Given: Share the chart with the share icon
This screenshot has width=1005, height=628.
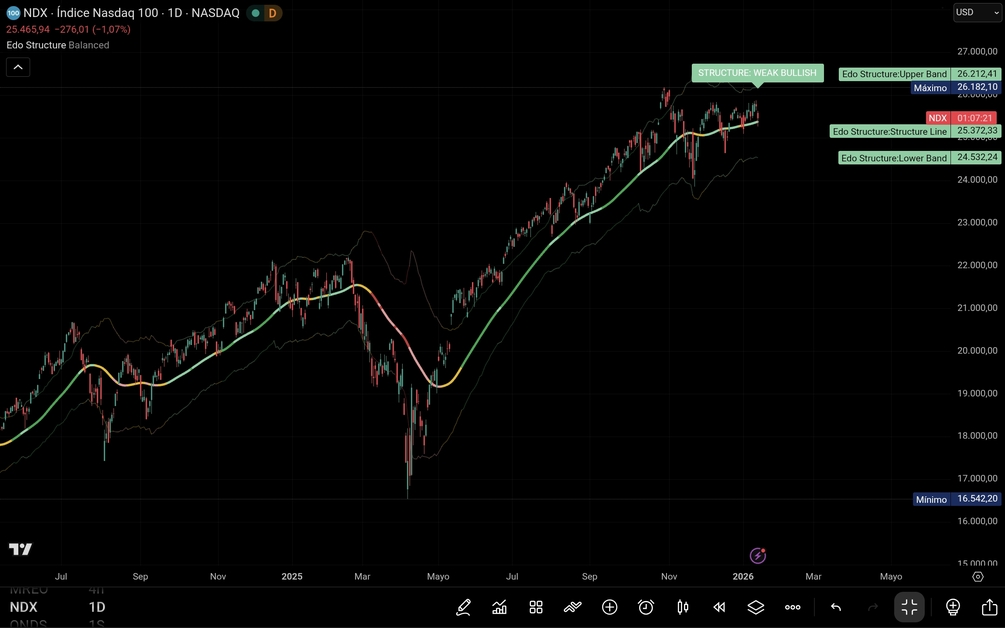Looking at the screenshot, I should 989,606.
